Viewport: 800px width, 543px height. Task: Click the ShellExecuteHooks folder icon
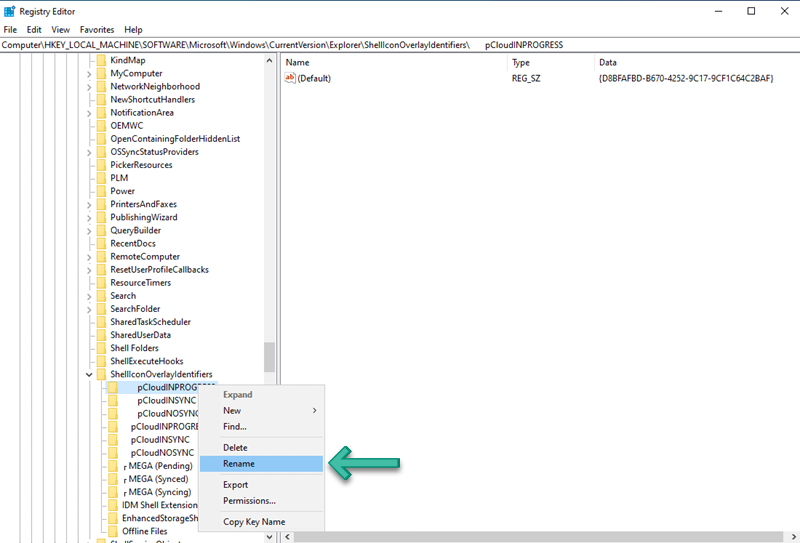[101, 361]
